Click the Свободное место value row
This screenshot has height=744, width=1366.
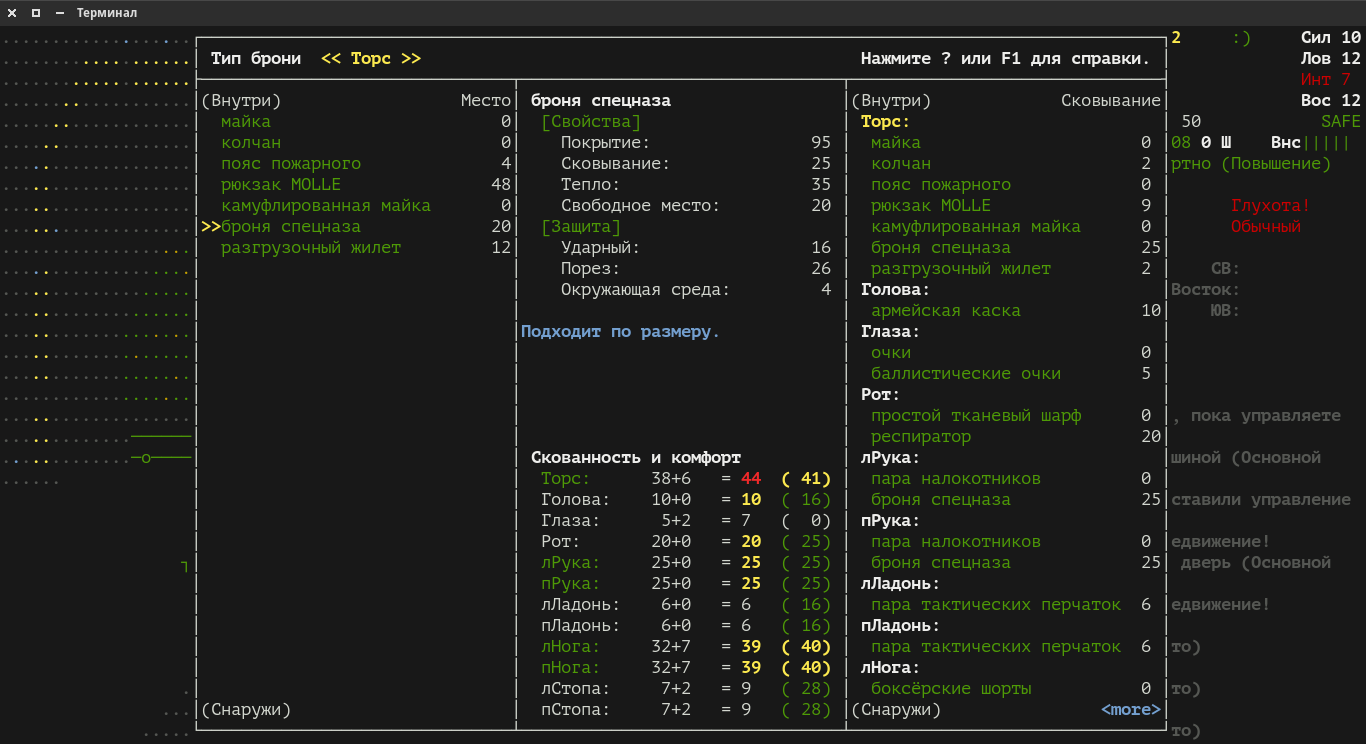pyautogui.click(x=696, y=206)
